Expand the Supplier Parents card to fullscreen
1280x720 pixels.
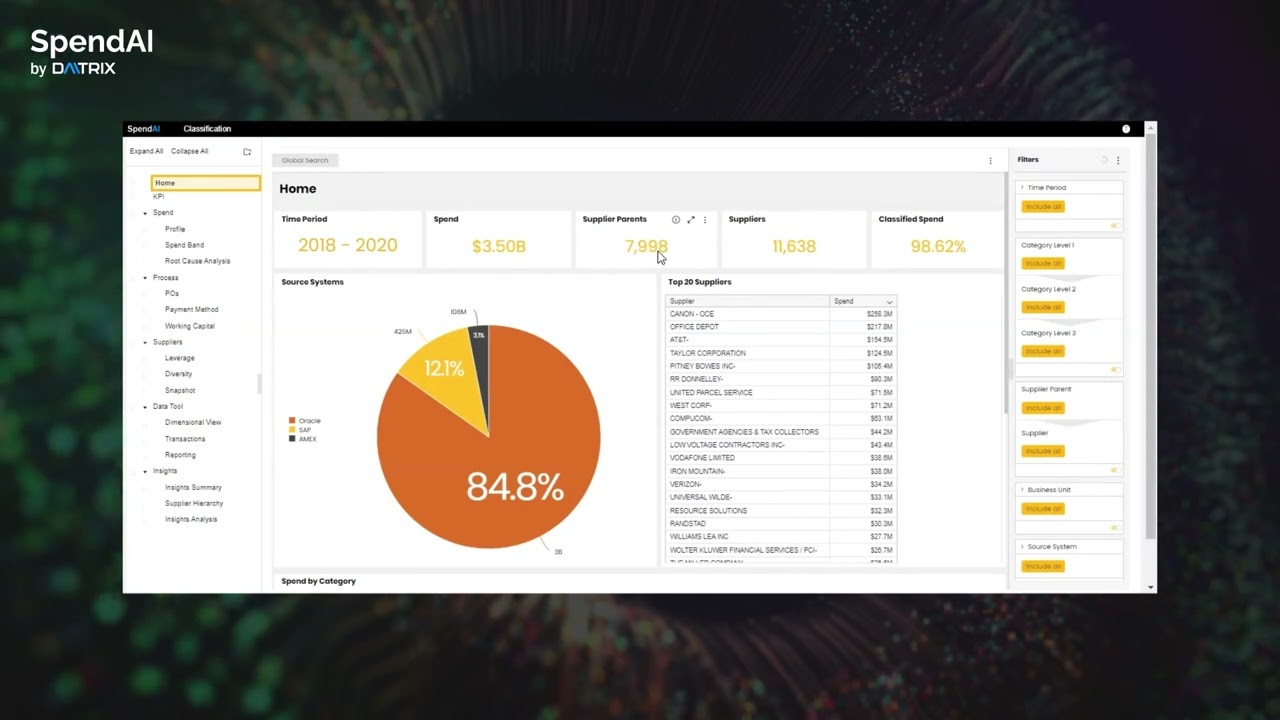(690, 220)
